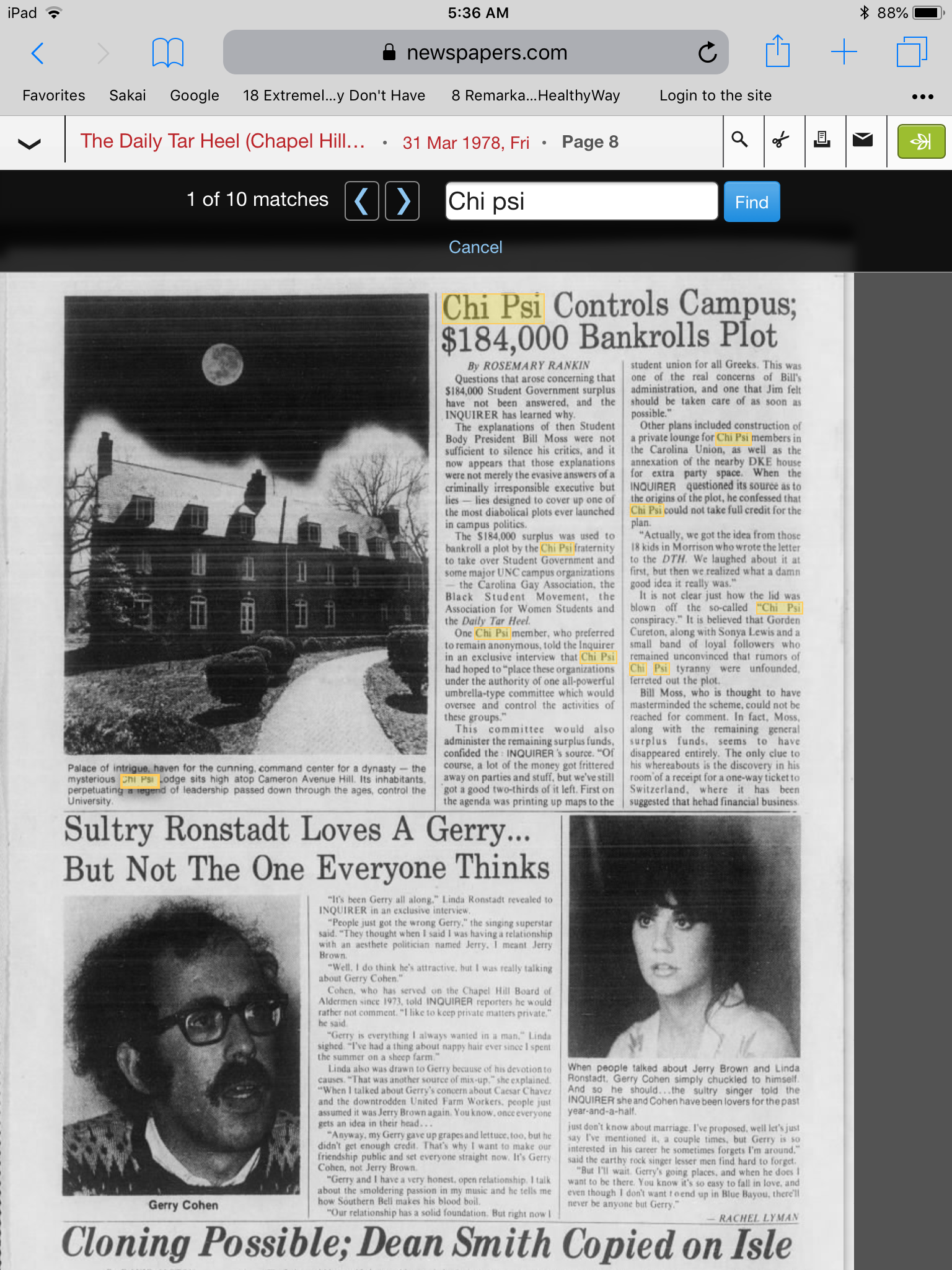
Task: Print the newspaper page
Action: pyautogui.click(x=822, y=140)
